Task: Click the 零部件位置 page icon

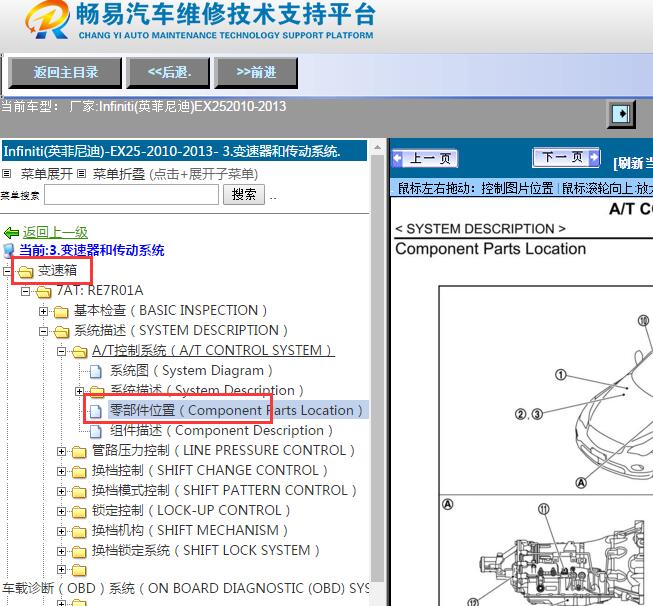Action: (x=96, y=411)
